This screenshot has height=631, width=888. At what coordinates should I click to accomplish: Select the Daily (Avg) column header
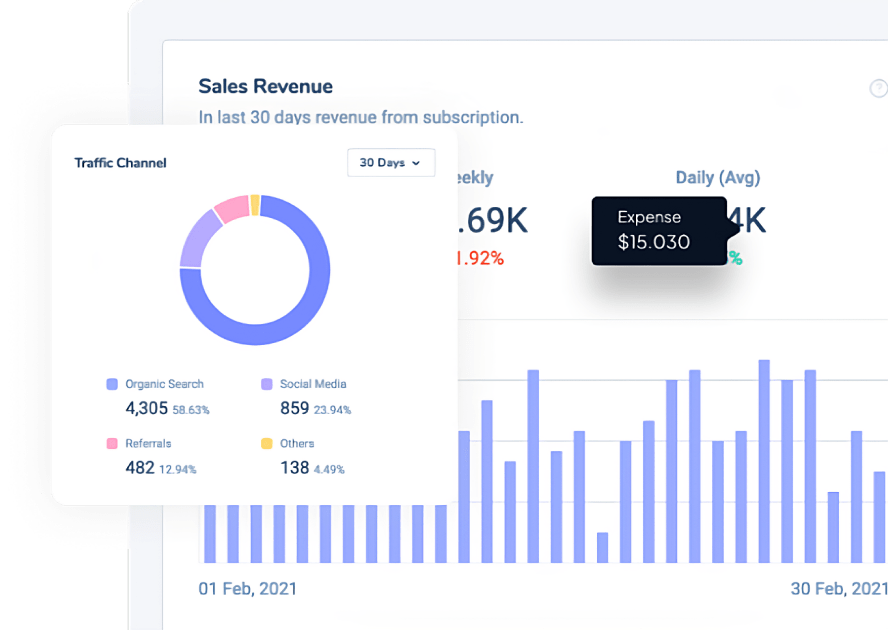718,178
